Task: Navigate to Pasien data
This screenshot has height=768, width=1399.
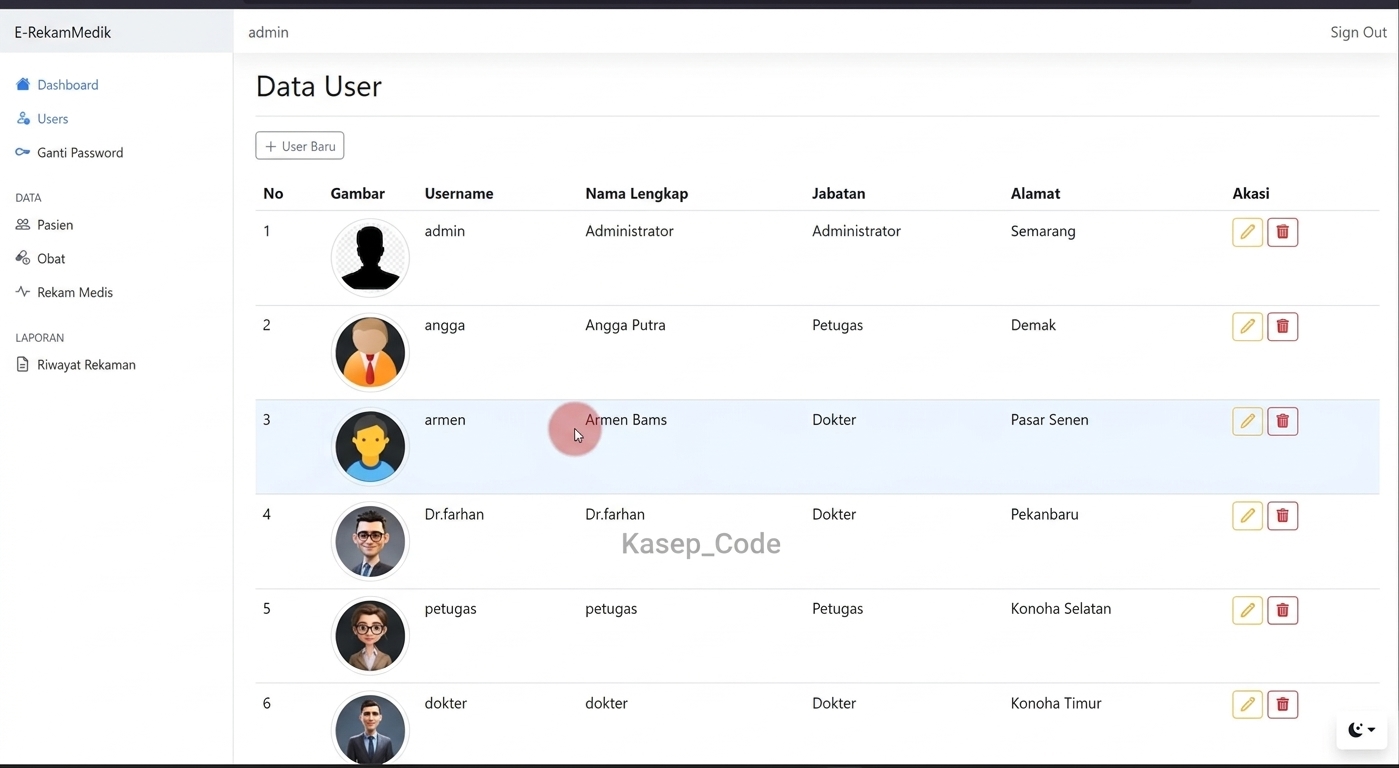Action: (44, 225)
